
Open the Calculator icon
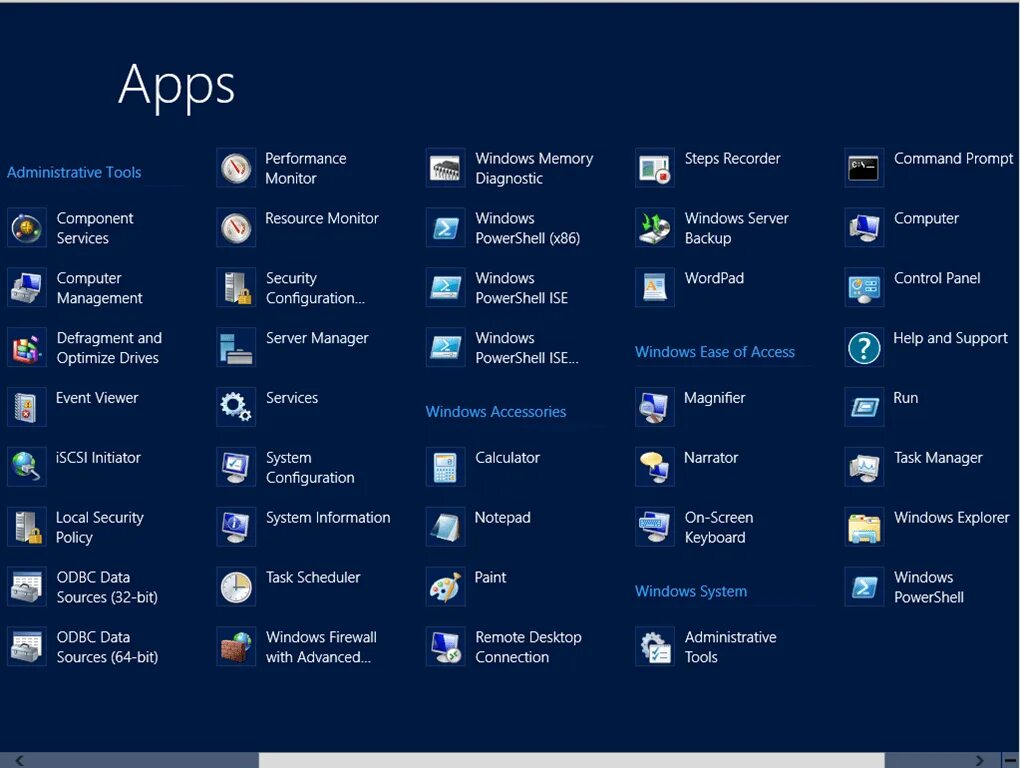coord(446,467)
